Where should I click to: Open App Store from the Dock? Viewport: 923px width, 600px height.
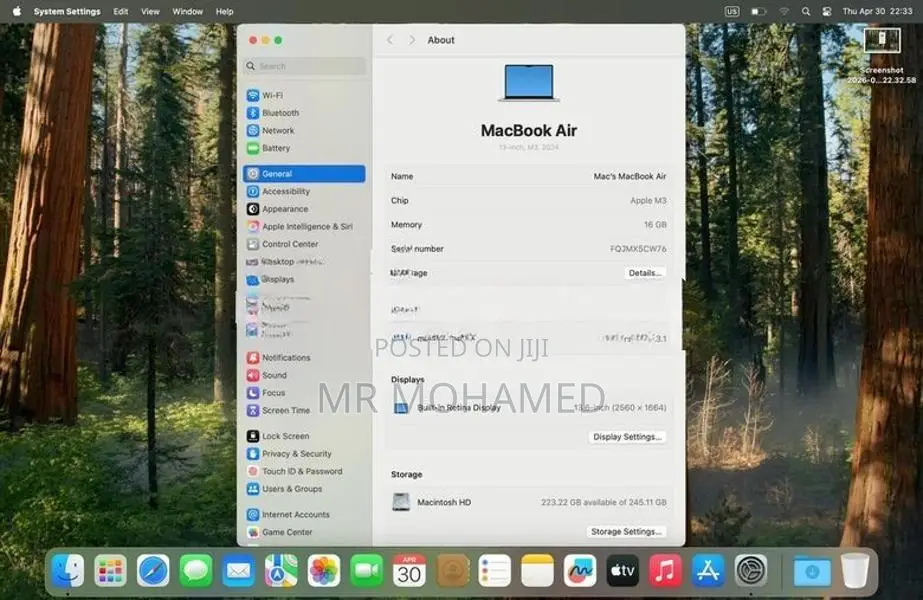click(x=708, y=571)
